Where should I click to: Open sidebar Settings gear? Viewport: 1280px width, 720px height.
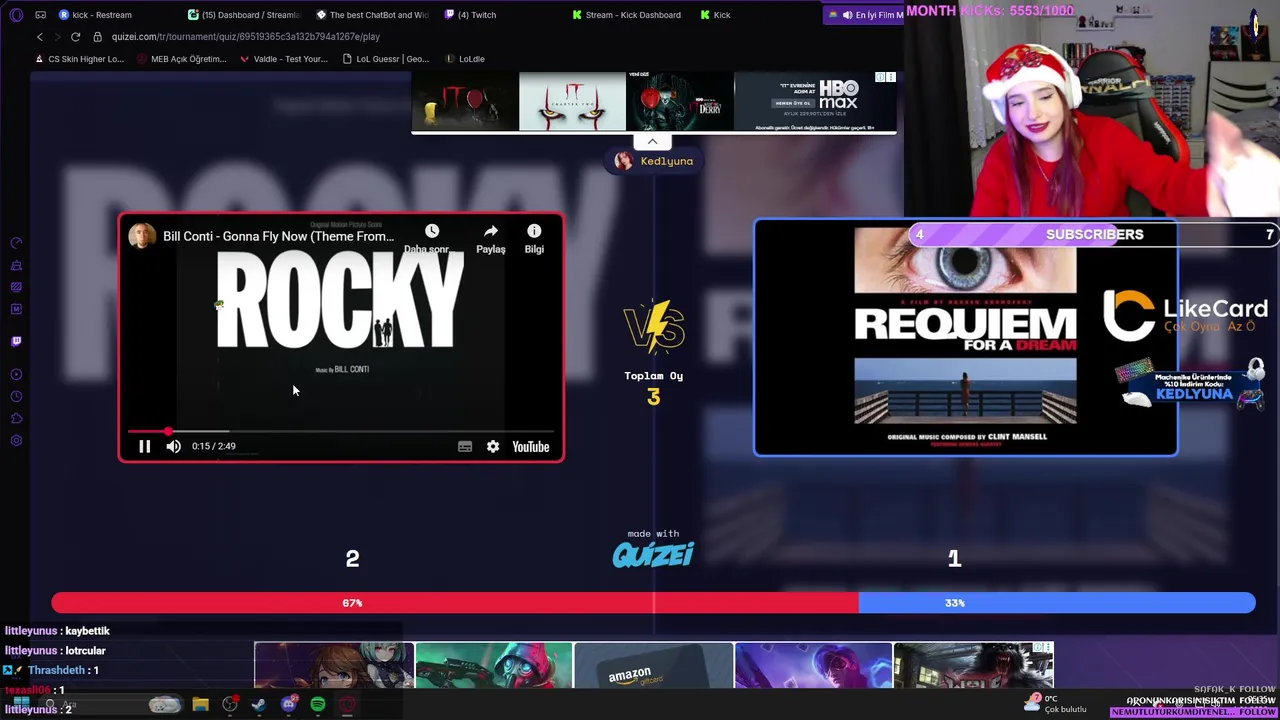[x=16, y=441]
